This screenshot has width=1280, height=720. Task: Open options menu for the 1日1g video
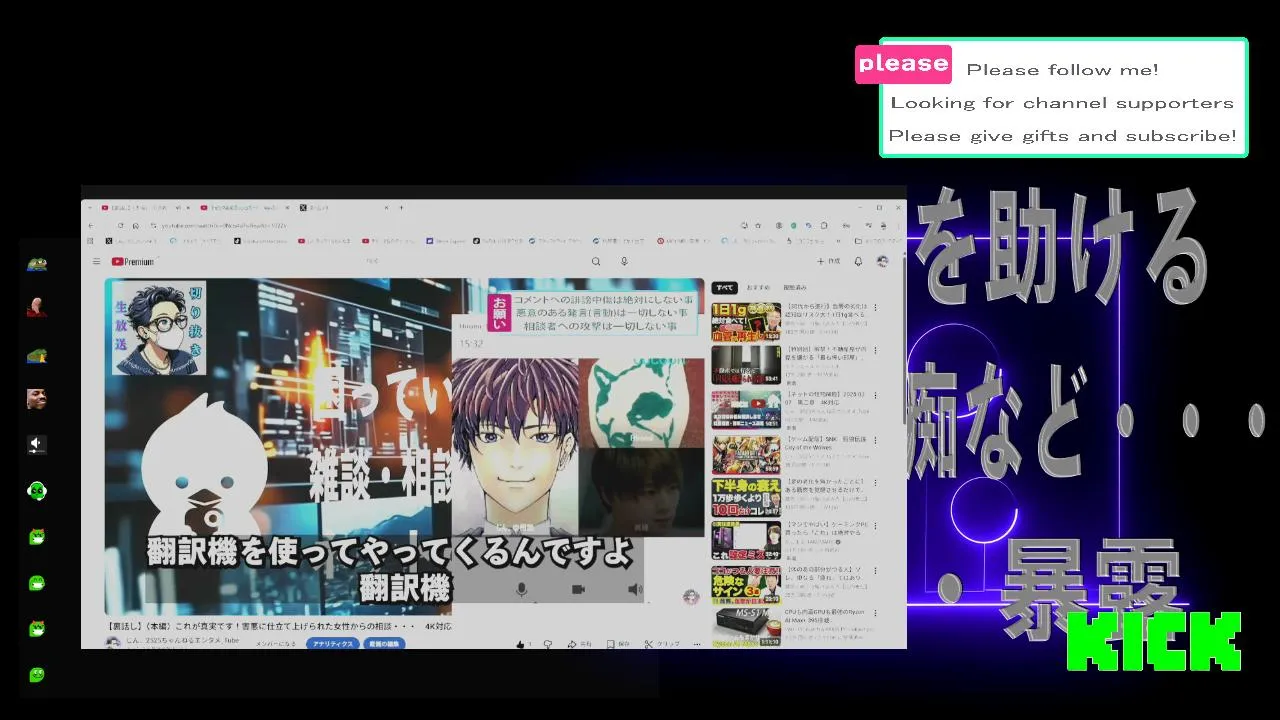tap(876, 308)
